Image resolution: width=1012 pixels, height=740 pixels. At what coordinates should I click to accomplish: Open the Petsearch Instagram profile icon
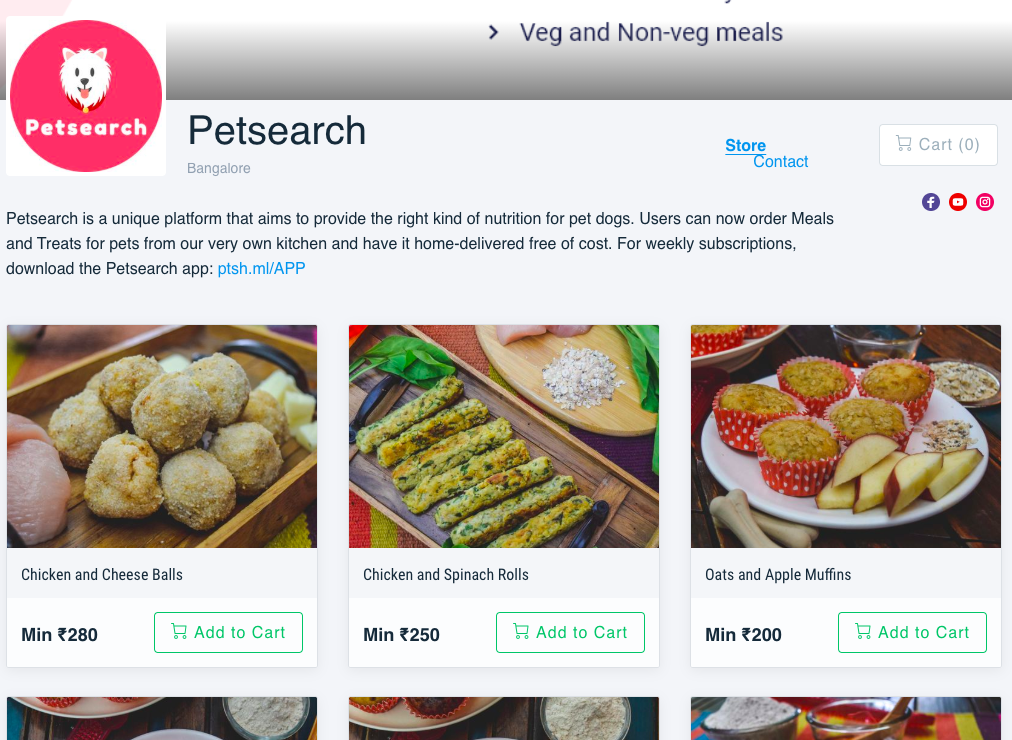(x=985, y=202)
